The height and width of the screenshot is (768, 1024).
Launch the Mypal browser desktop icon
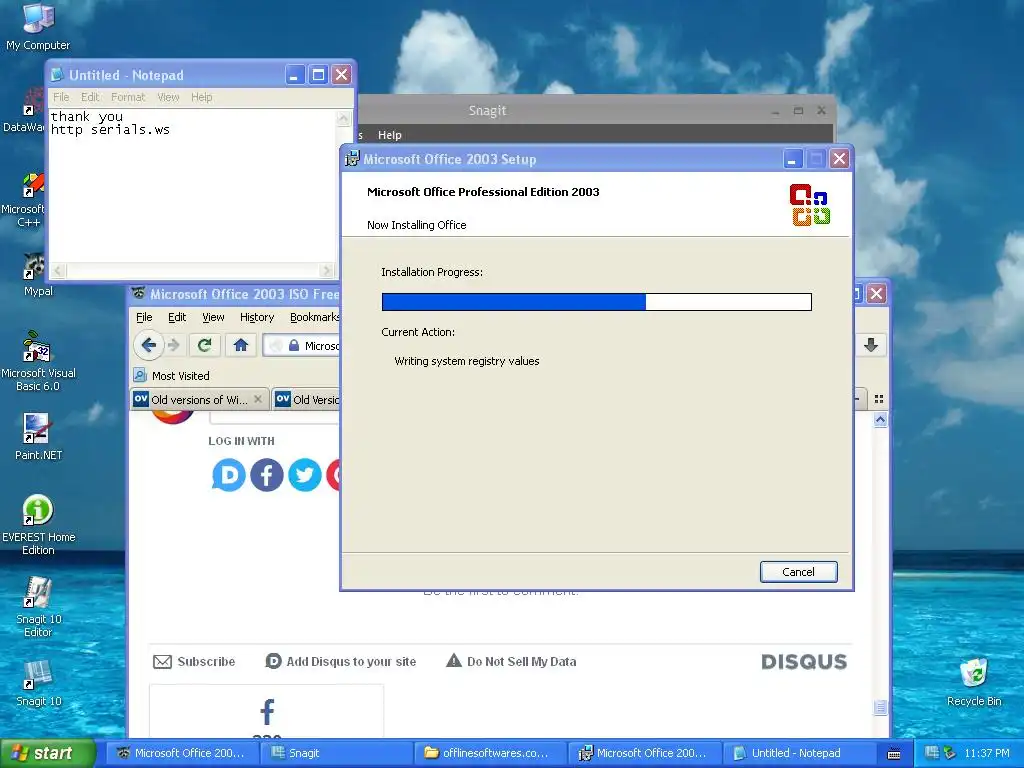pos(37,274)
